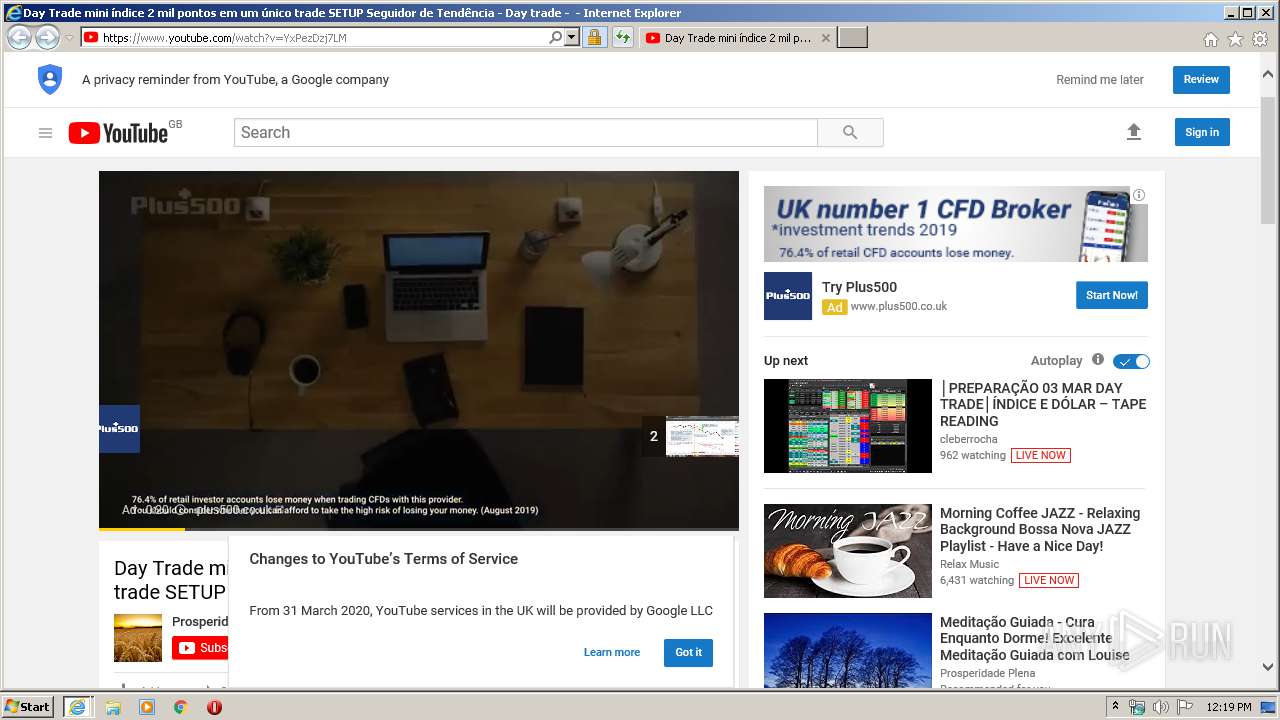Click Internet Explorer taskbar icon
Viewport: 1280px width, 720px height.
(77, 707)
